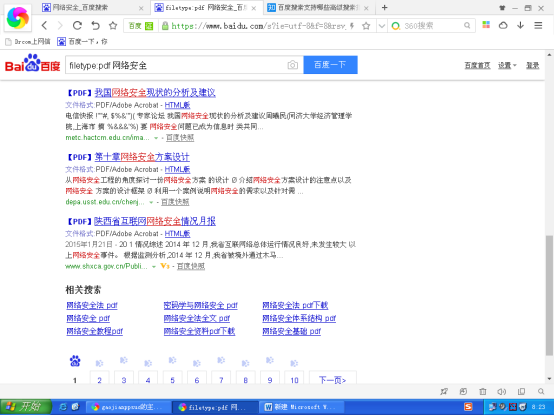Switch to 新建 Microsoft Word taskbar item

pyautogui.click(x=303, y=407)
